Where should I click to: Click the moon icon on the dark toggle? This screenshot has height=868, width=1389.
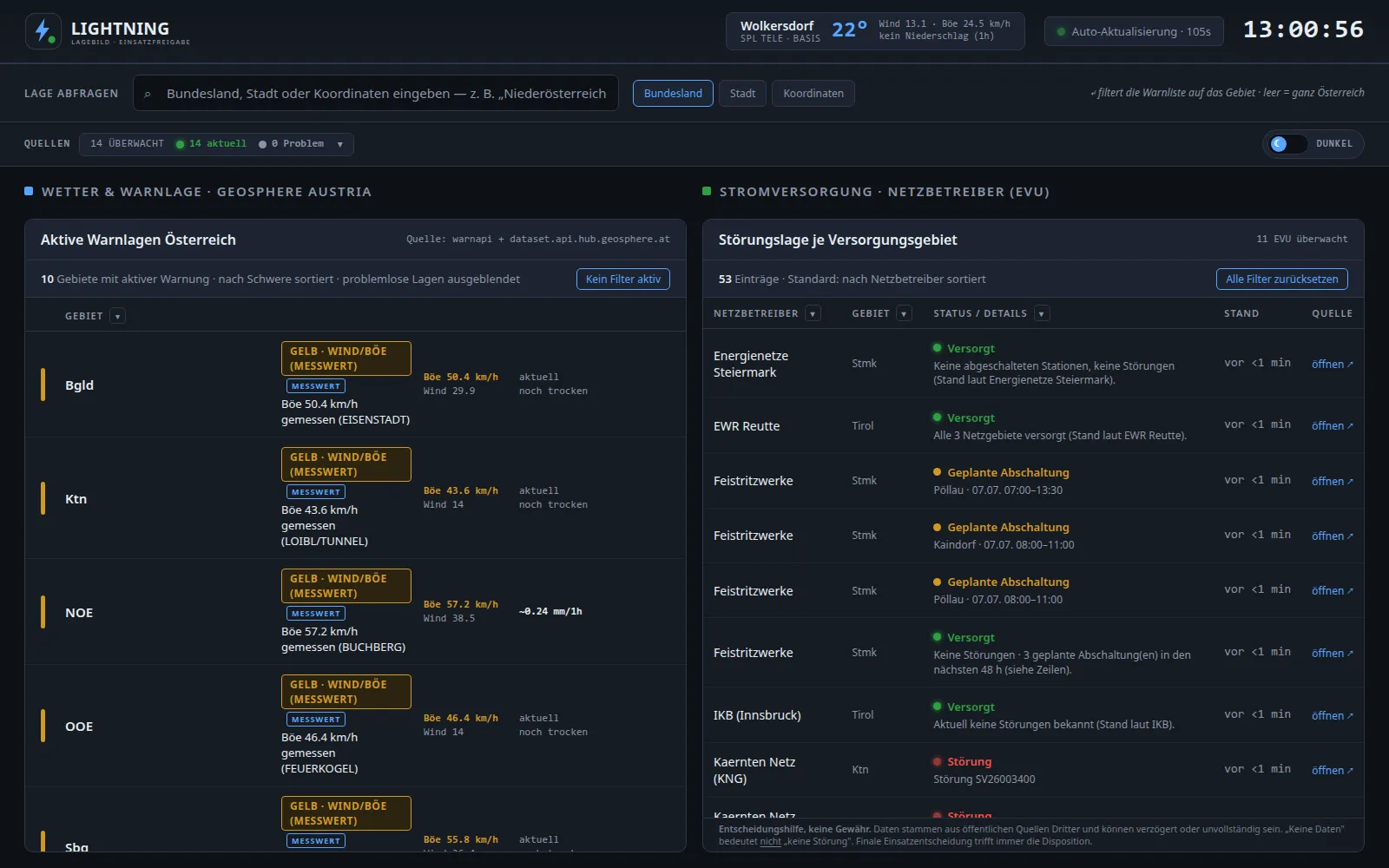click(1279, 144)
